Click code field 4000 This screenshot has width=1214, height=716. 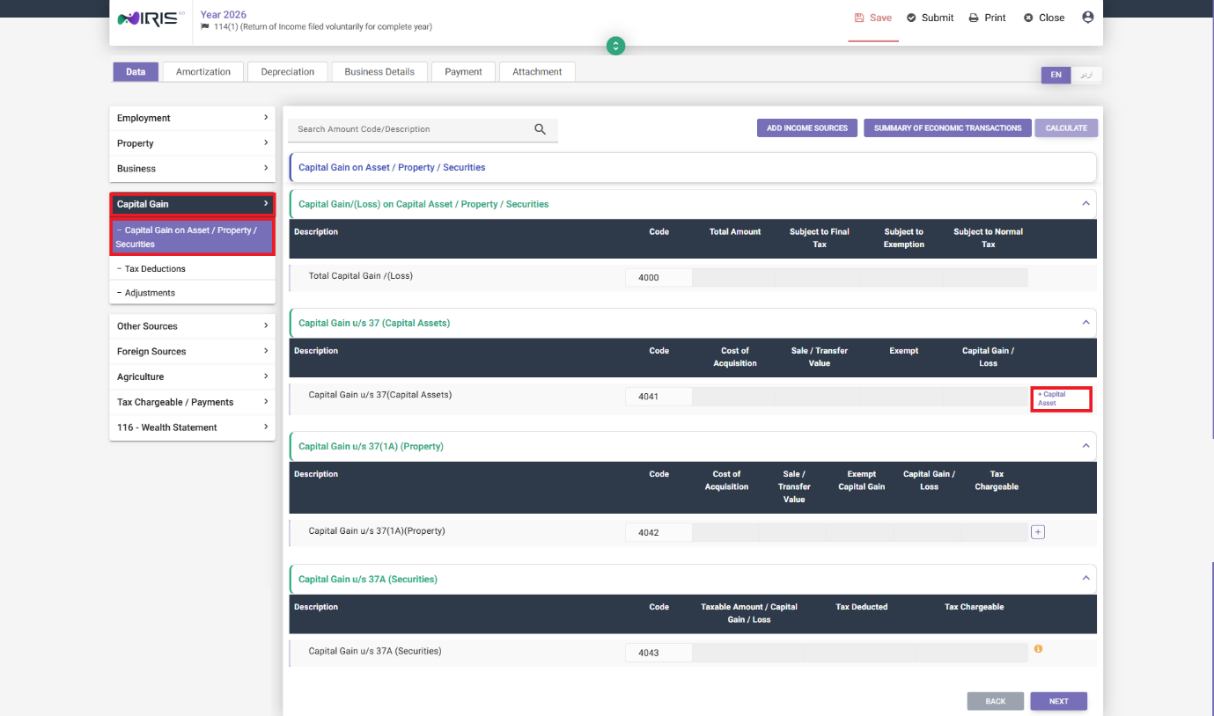[x=659, y=278]
